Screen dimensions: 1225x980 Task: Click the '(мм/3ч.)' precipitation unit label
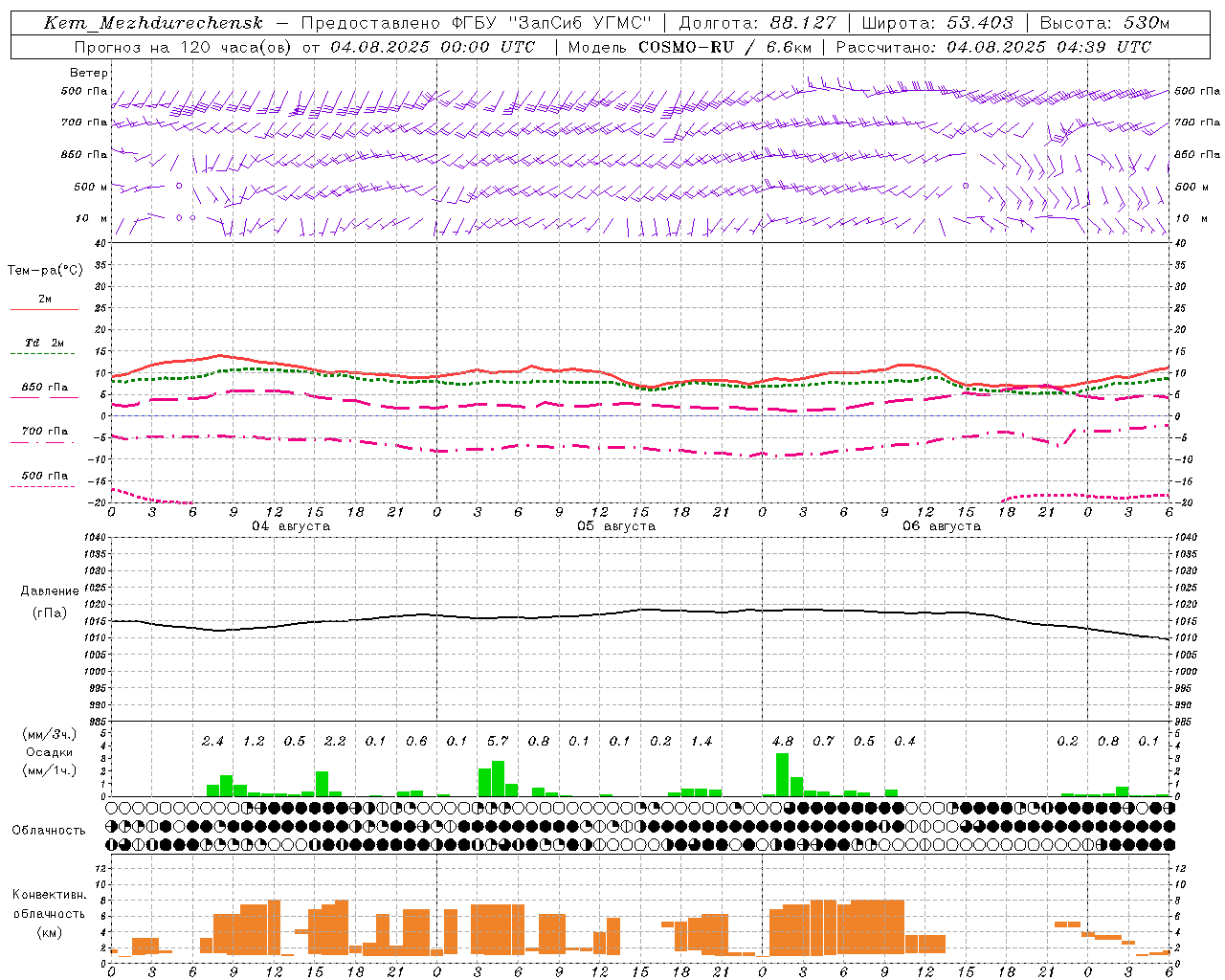coord(49,734)
